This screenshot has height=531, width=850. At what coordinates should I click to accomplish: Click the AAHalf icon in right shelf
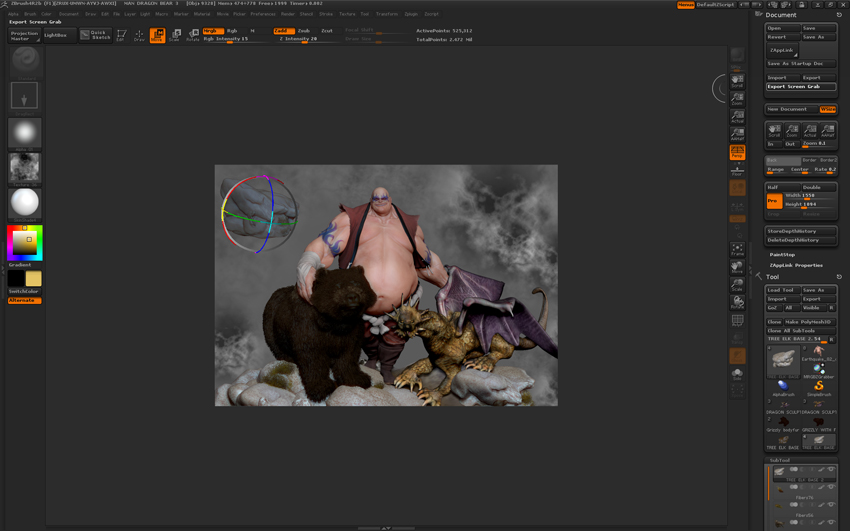(737, 134)
